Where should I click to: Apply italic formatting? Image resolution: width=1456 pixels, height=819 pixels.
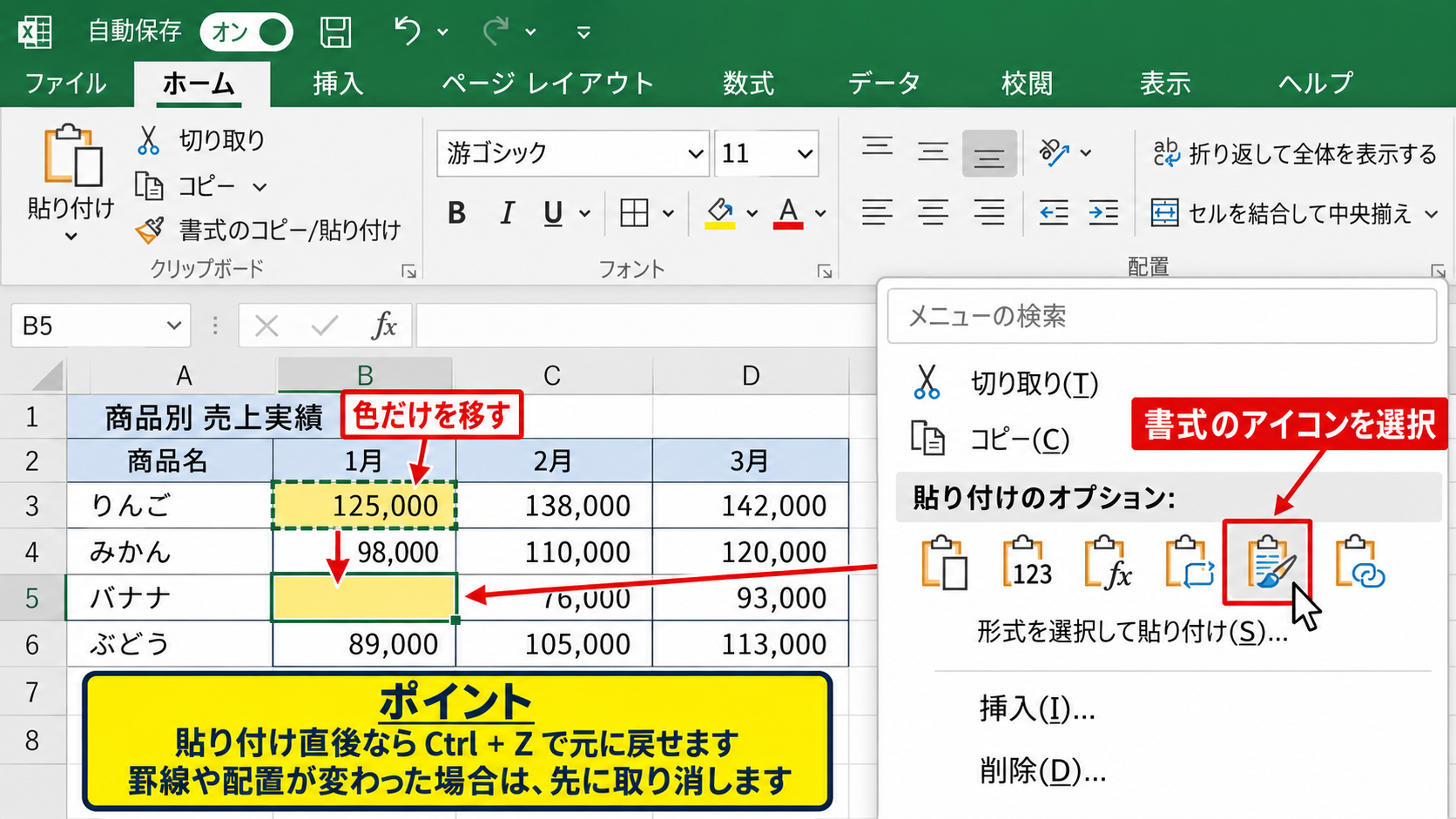pos(507,212)
